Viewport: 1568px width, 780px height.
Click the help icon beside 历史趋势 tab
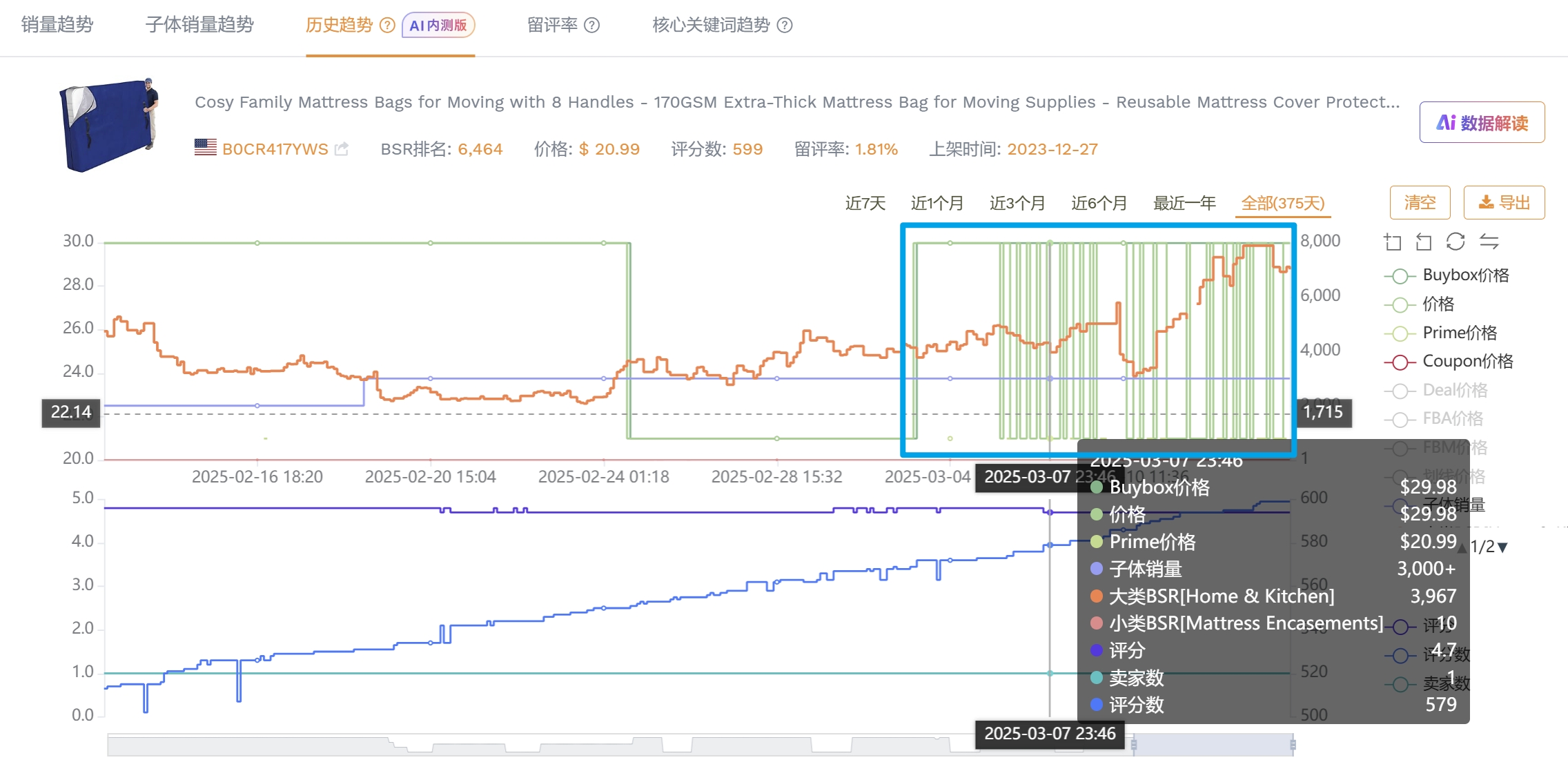[x=388, y=26]
